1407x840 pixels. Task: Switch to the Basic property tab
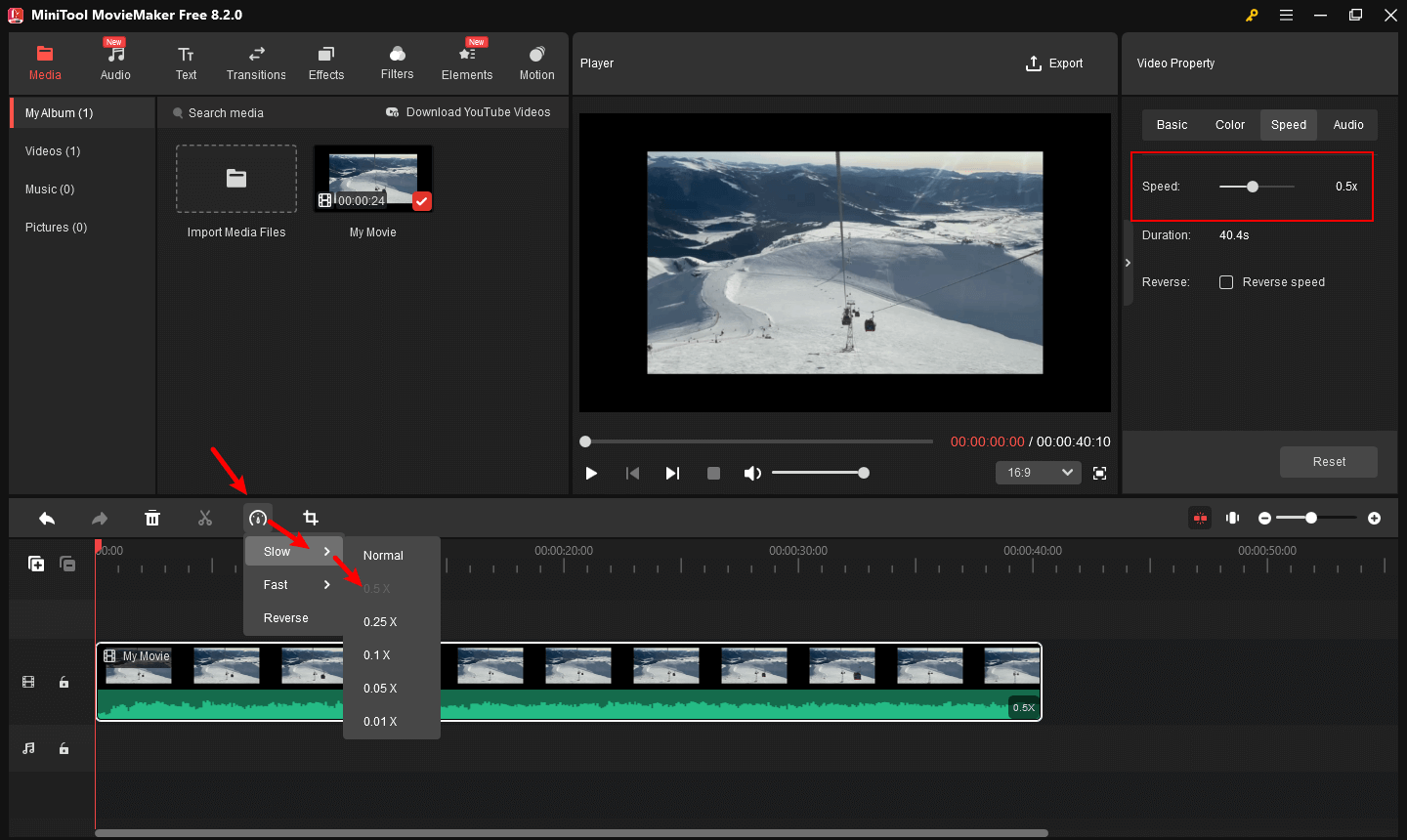(x=1172, y=125)
